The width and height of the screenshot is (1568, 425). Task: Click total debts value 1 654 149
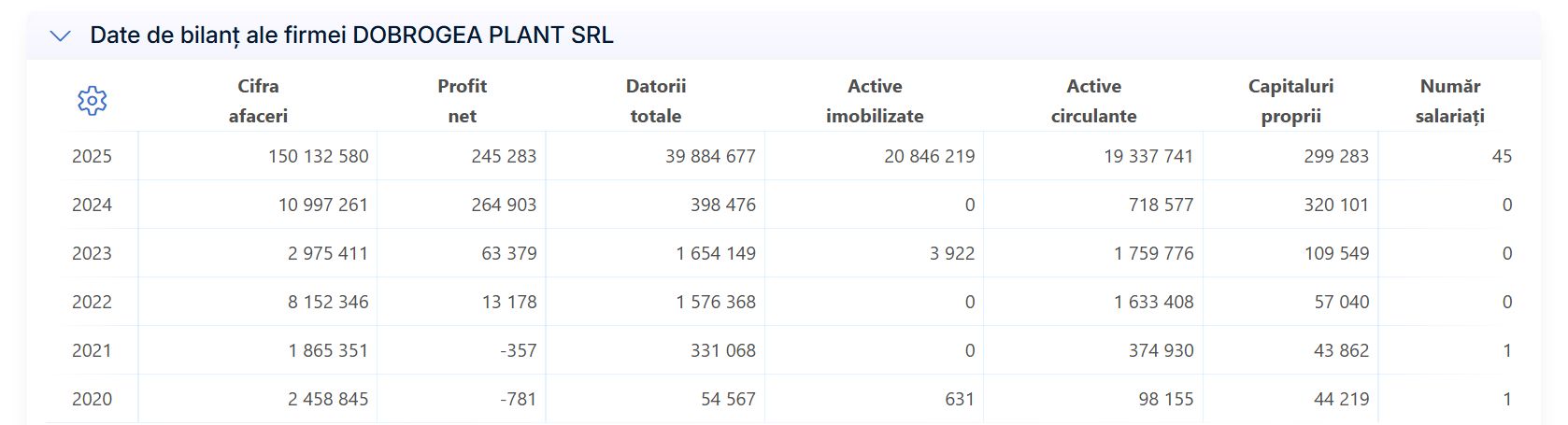click(716, 253)
